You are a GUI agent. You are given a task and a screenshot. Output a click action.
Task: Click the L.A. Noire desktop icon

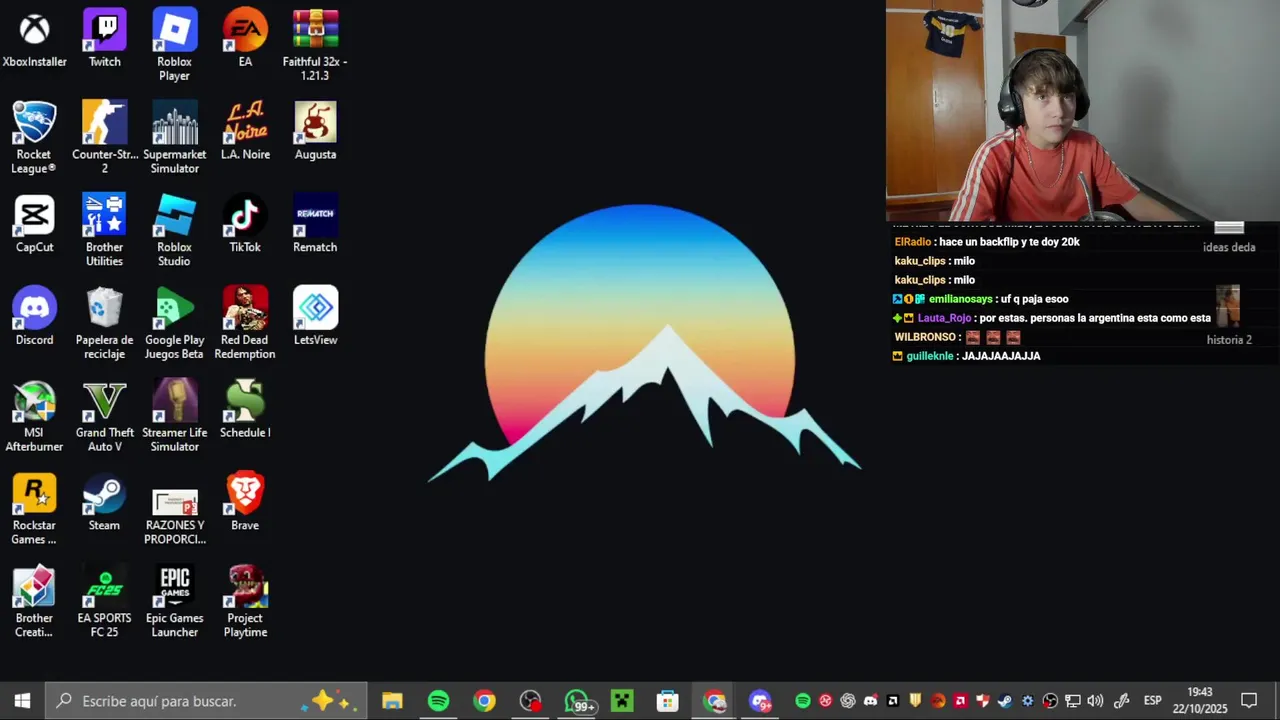(245, 131)
